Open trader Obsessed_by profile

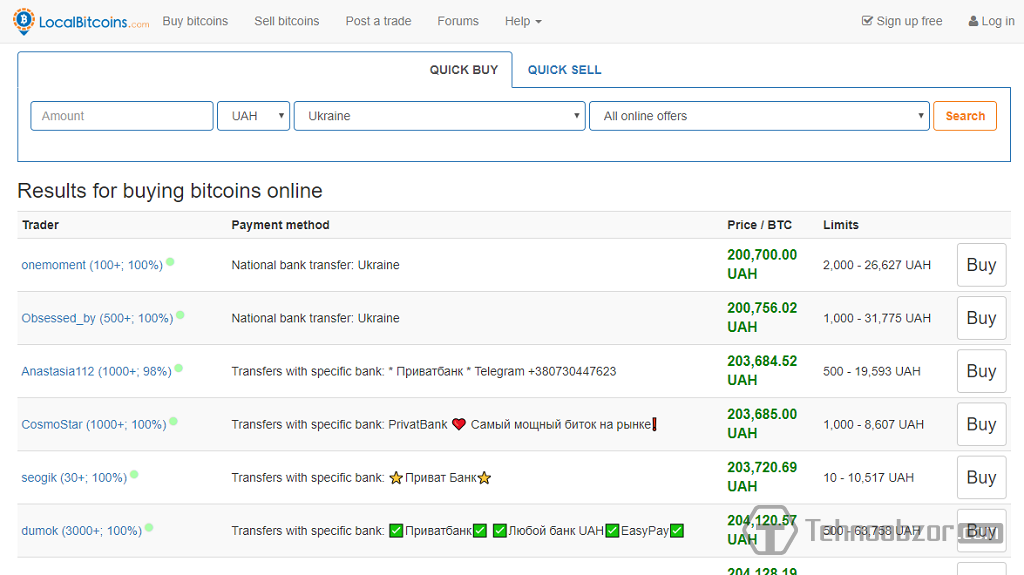97,318
